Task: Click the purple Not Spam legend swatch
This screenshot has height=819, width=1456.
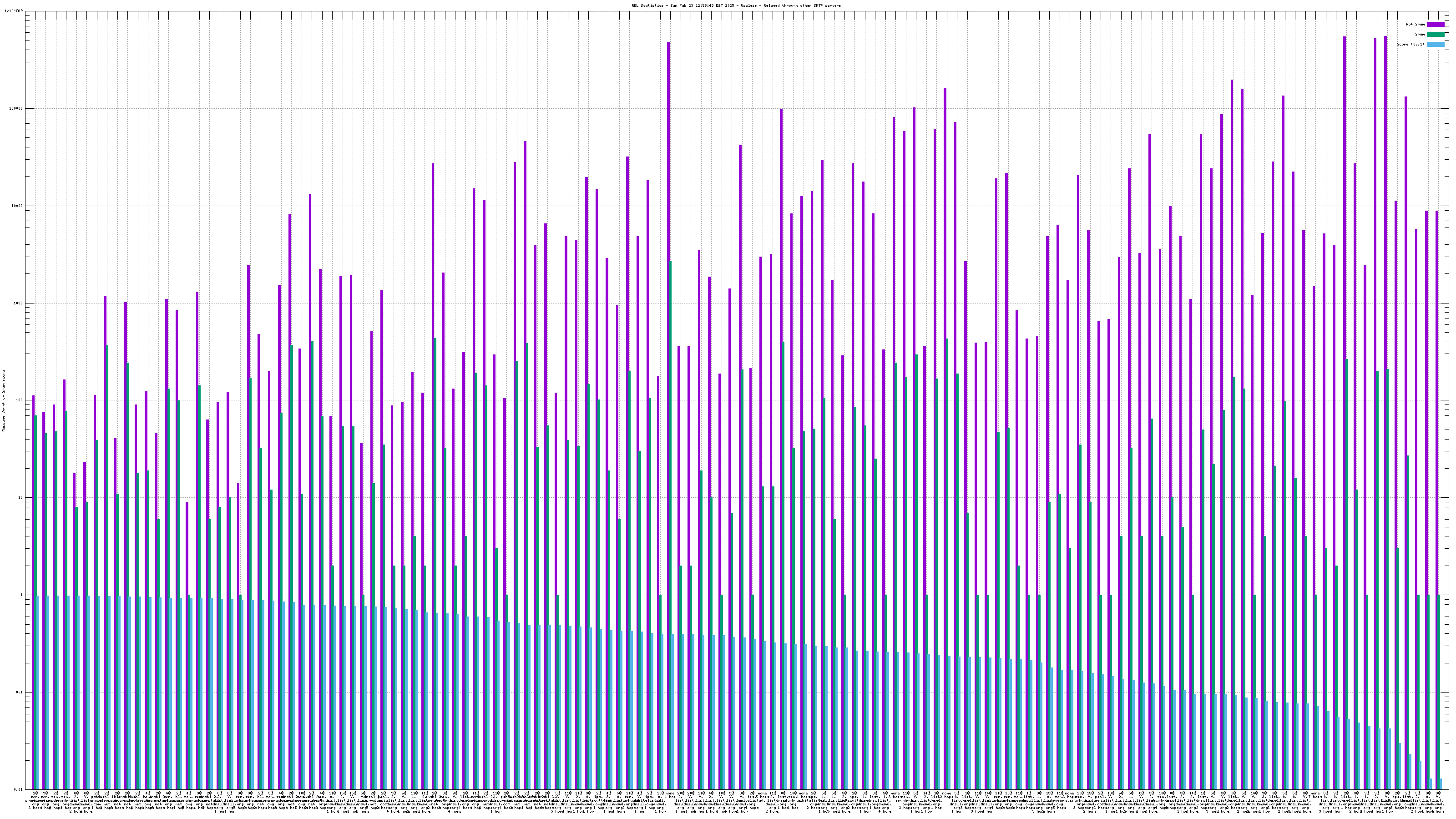Action: point(1435,24)
